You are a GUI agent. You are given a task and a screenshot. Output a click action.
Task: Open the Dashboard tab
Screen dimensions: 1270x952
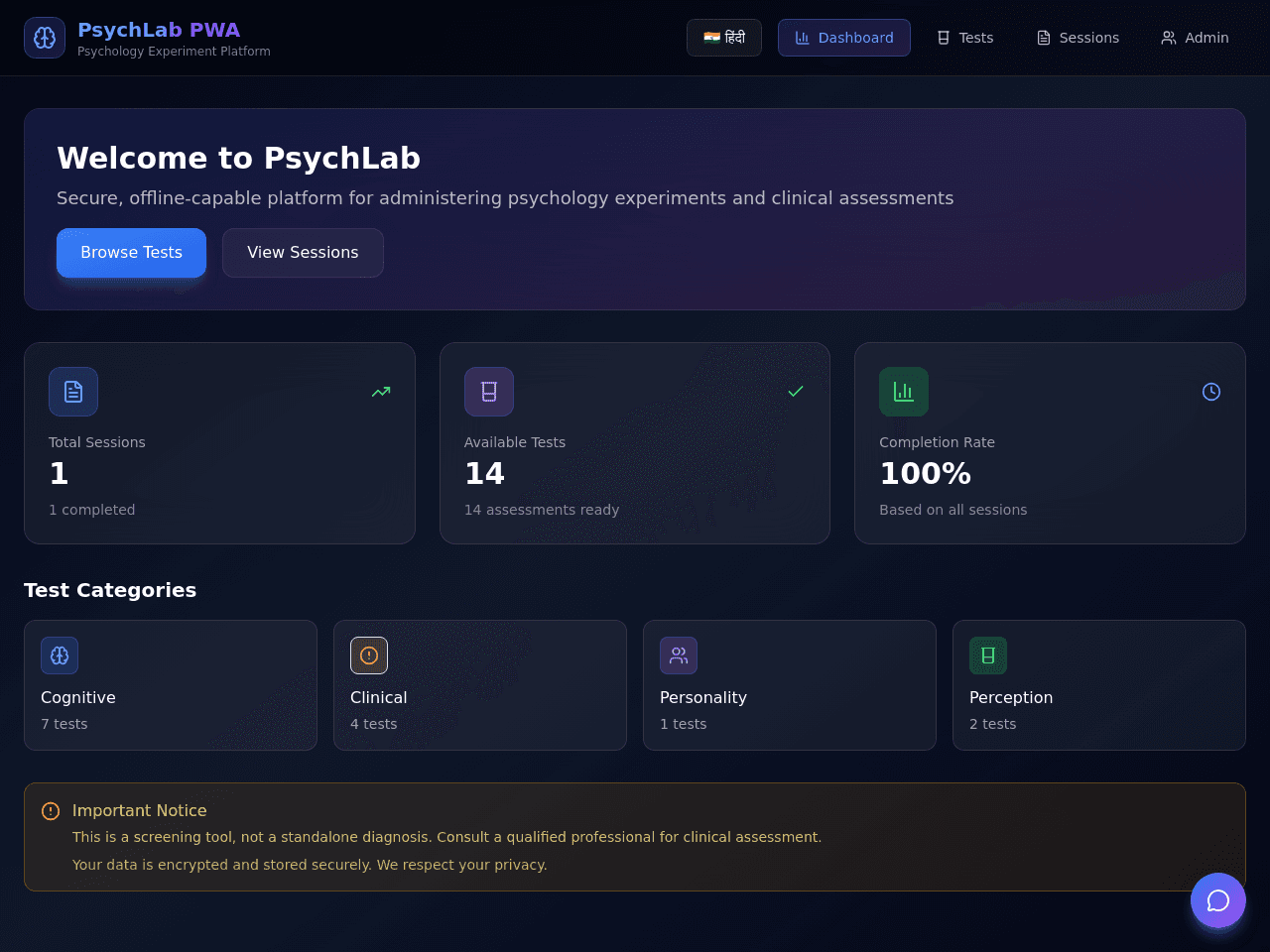(844, 38)
